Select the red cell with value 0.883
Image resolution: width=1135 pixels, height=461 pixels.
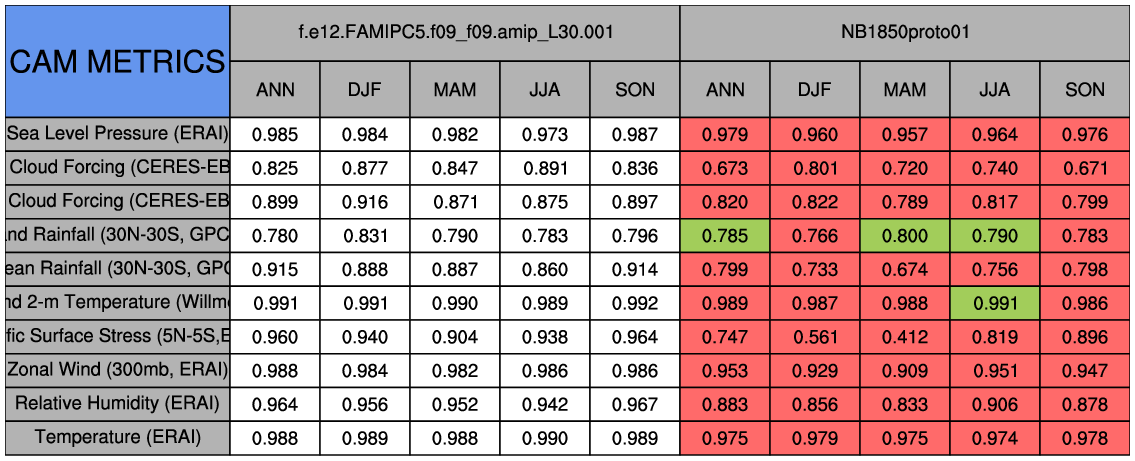[x=725, y=404]
